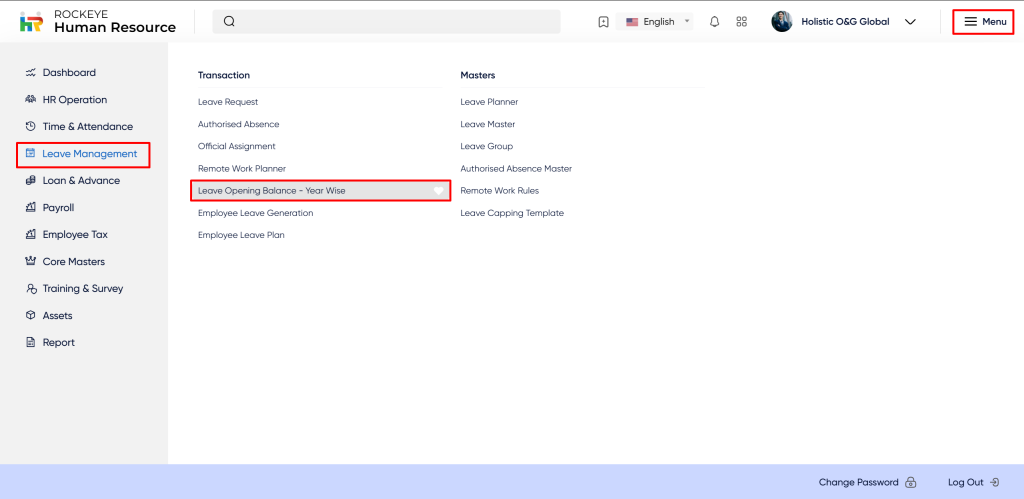Open the apps grid icon
This screenshot has width=1024, height=499.
[x=741, y=22]
